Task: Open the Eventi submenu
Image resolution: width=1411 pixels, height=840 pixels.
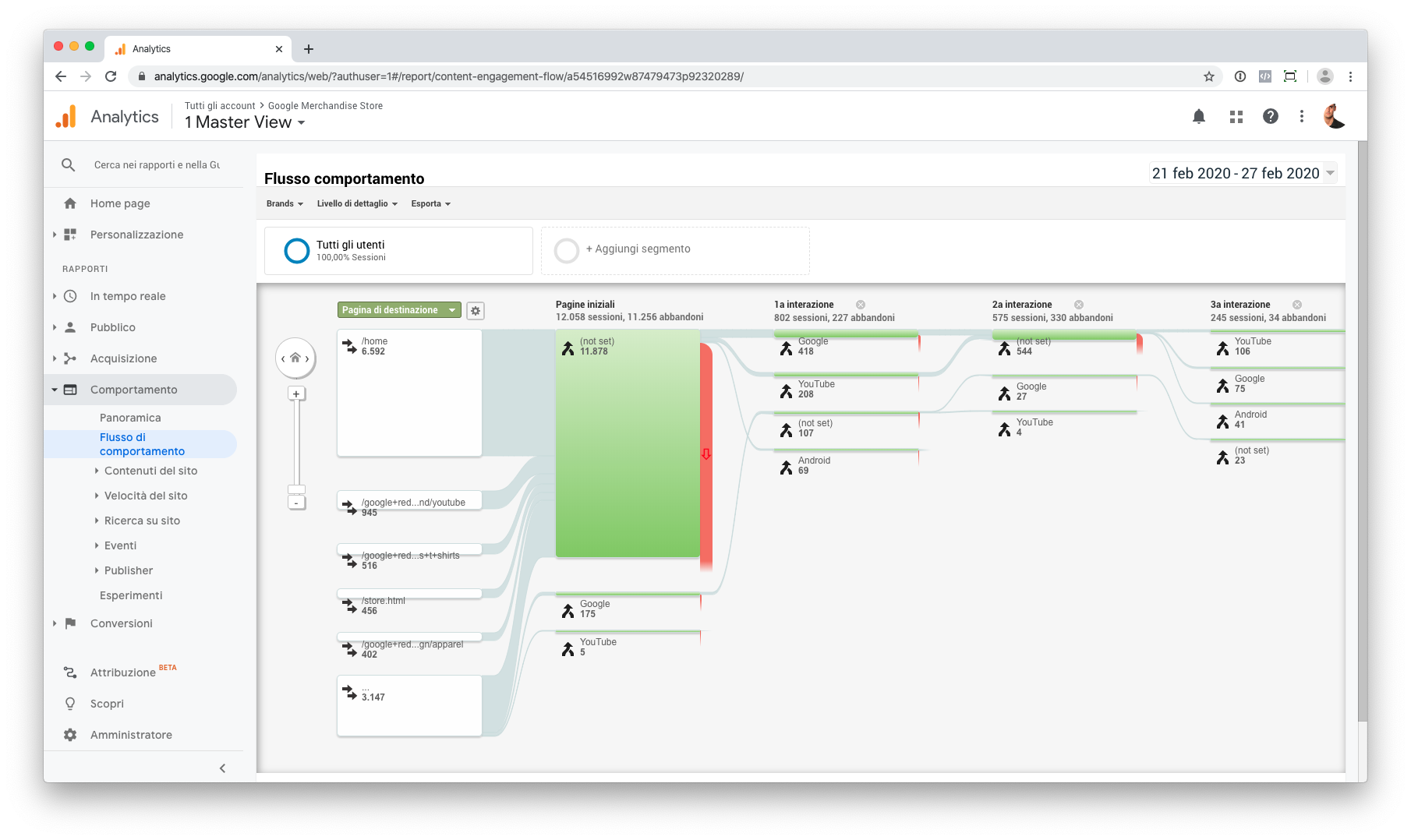Action: click(x=120, y=545)
